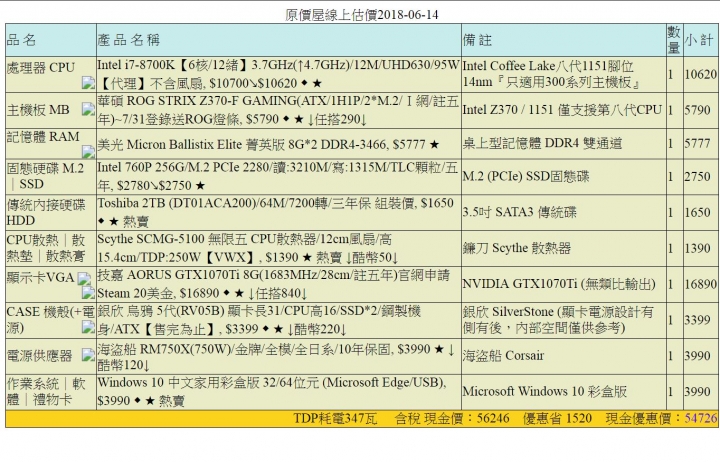This screenshot has width=720, height=462.
Task: Click the 華碩 ROG STRIX Z370-F GAMING product
Action: [278, 110]
